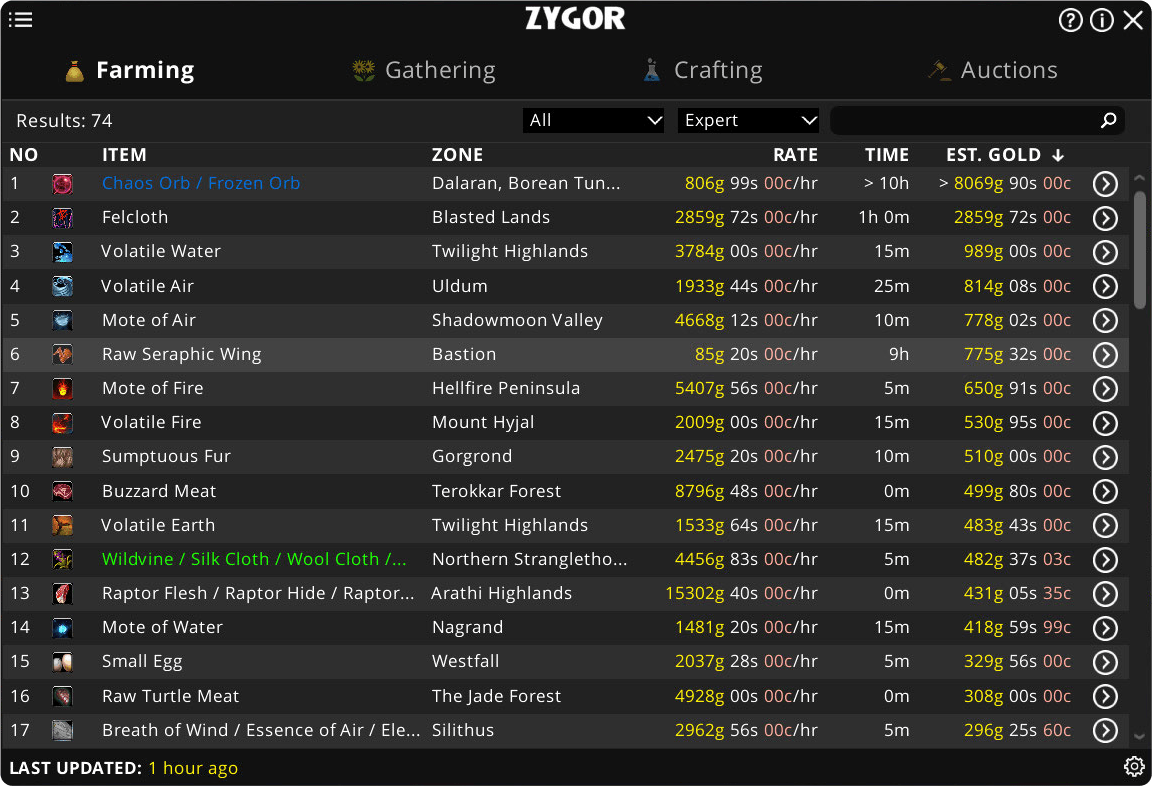Click the Volatile Earth item icon
The image size is (1152, 786).
[62, 525]
